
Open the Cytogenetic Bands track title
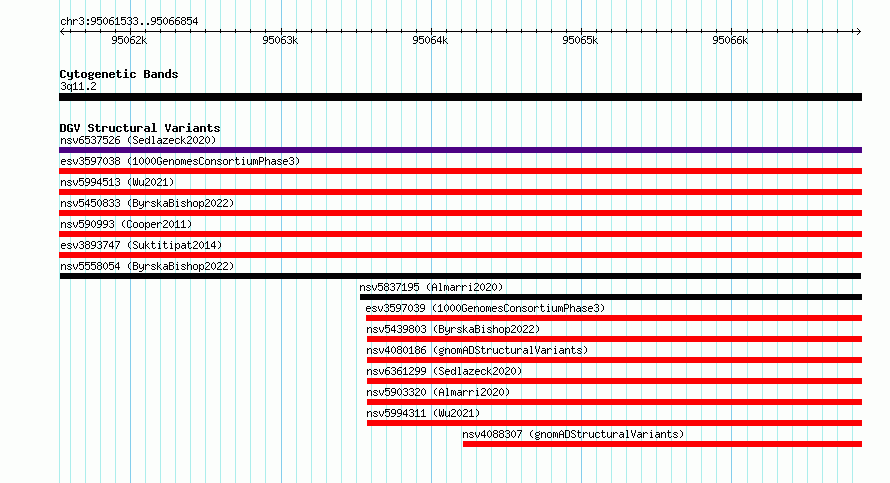point(119,74)
